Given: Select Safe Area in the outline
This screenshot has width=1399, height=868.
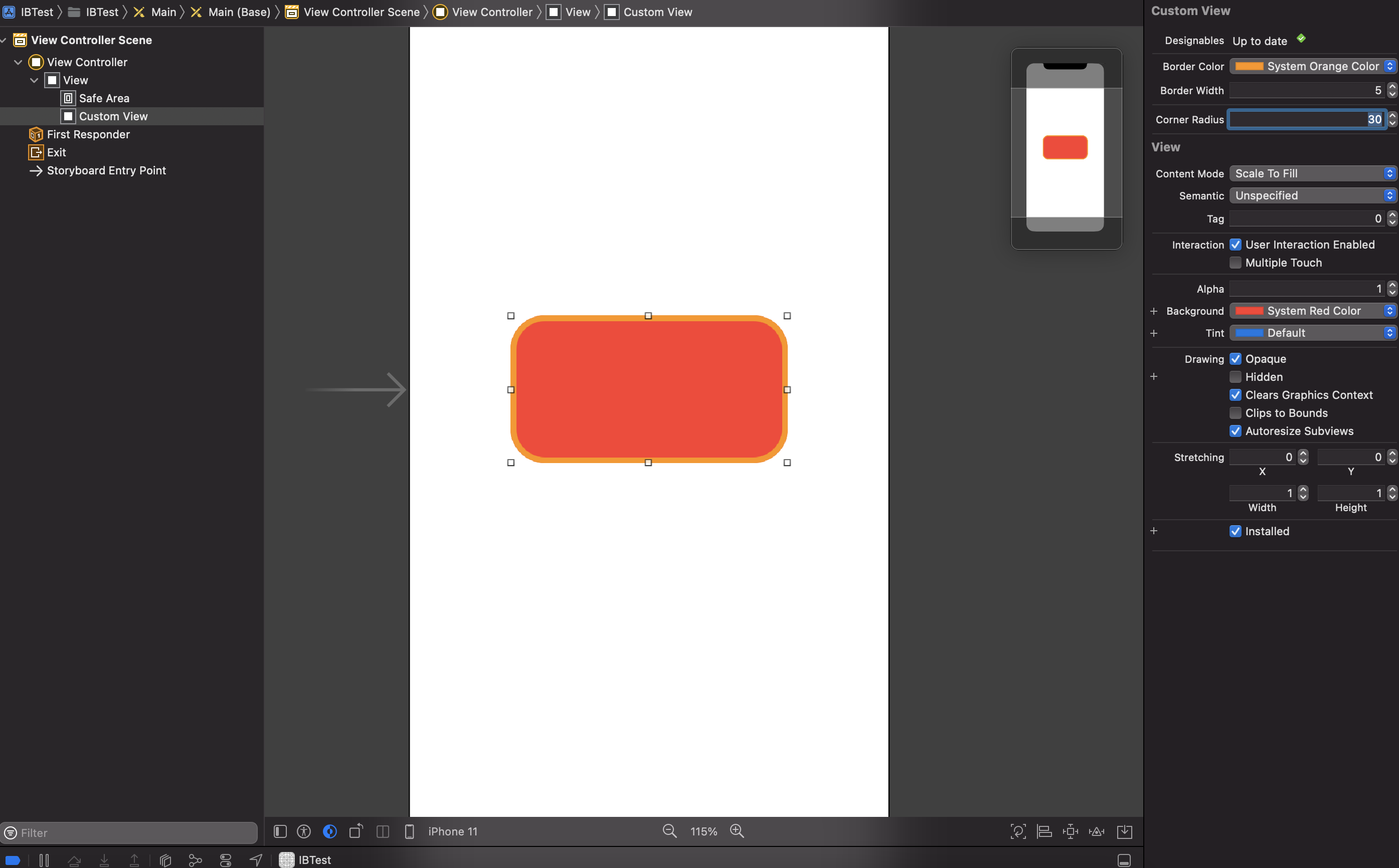Looking at the screenshot, I should click(104, 98).
